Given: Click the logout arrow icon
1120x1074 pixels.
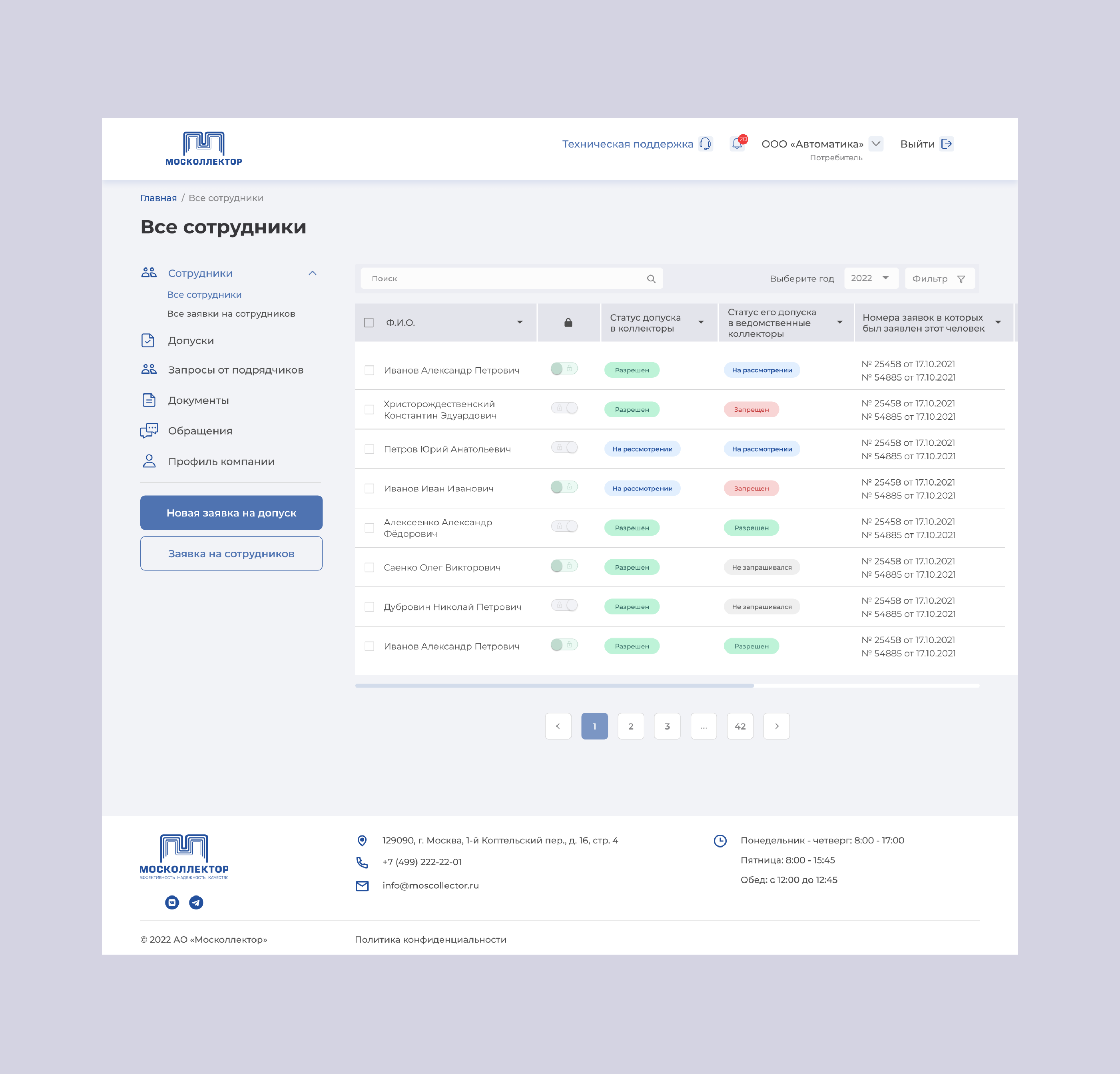Looking at the screenshot, I should [x=947, y=144].
